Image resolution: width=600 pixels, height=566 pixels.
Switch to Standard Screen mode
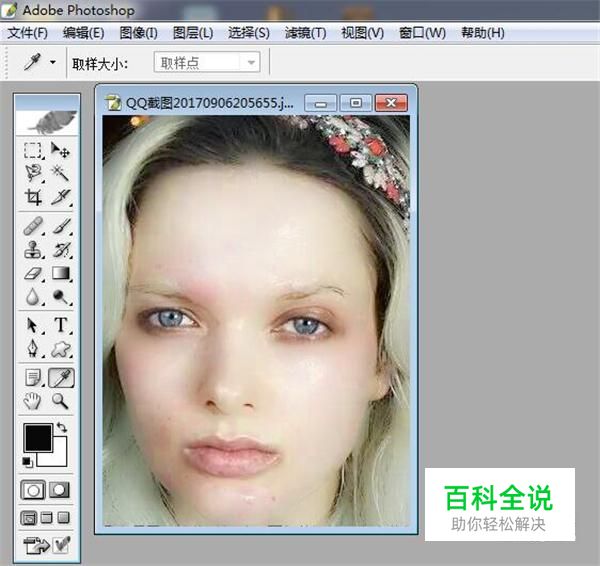pyautogui.click(x=29, y=518)
